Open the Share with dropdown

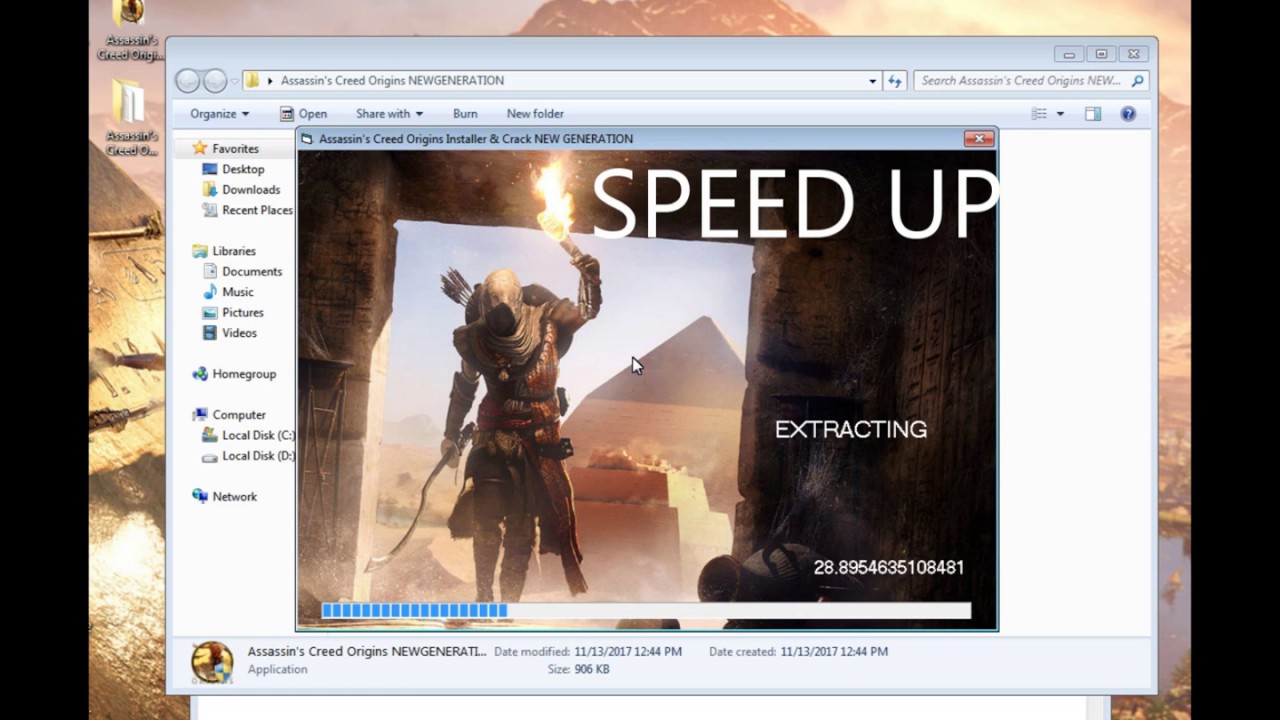(x=389, y=114)
